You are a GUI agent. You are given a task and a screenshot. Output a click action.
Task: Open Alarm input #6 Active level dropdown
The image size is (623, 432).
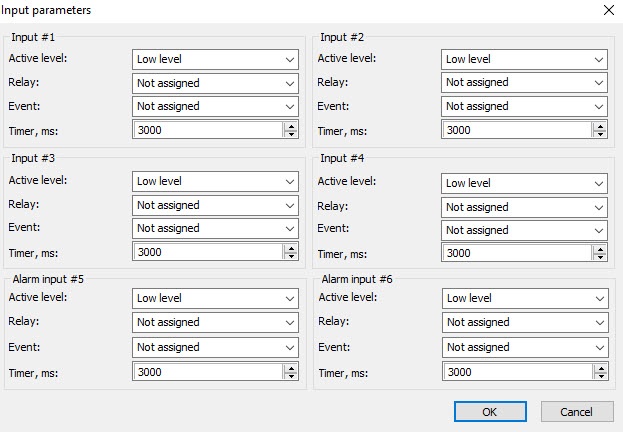tap(524, 298)
